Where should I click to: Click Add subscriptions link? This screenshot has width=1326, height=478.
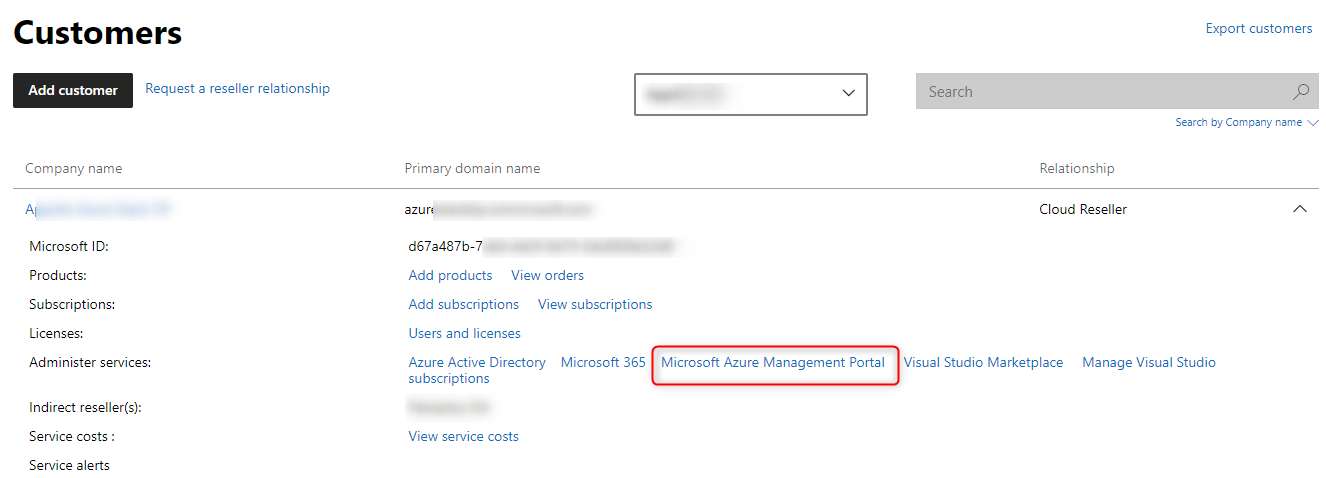pos(463,304)
